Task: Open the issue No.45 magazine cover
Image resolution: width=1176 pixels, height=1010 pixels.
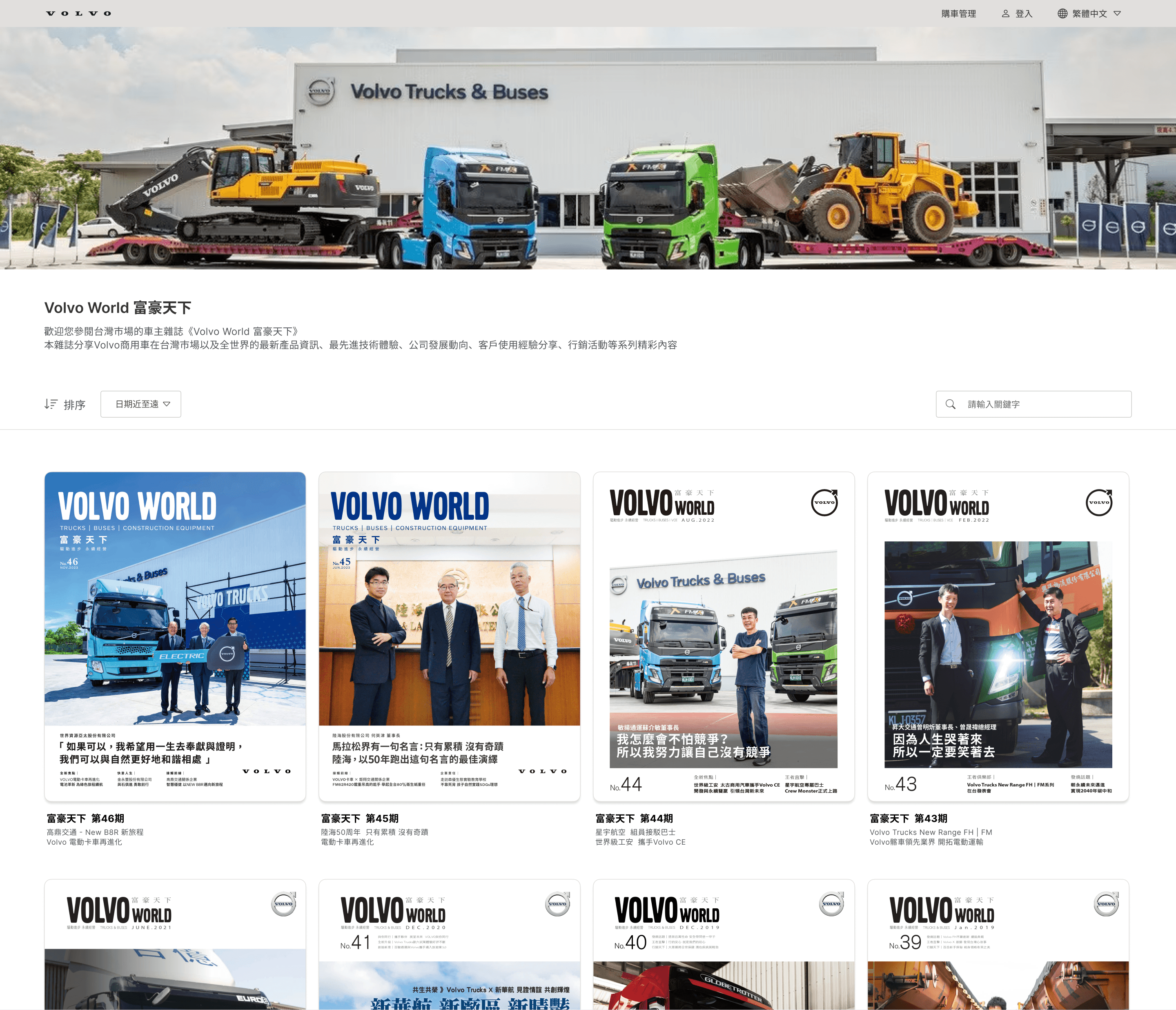Action: [x=450, y=636]
